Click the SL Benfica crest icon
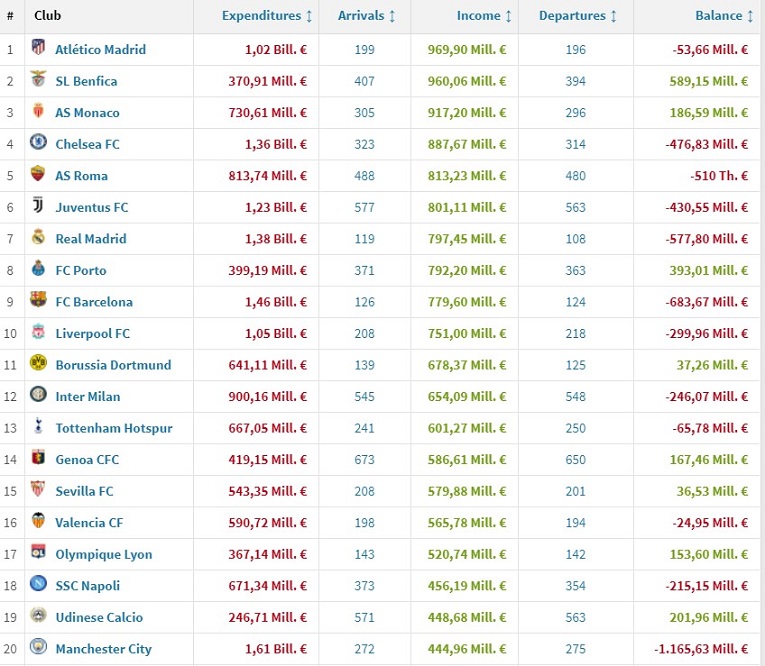This screenshot has width=765, height=666. pos(38,80)
